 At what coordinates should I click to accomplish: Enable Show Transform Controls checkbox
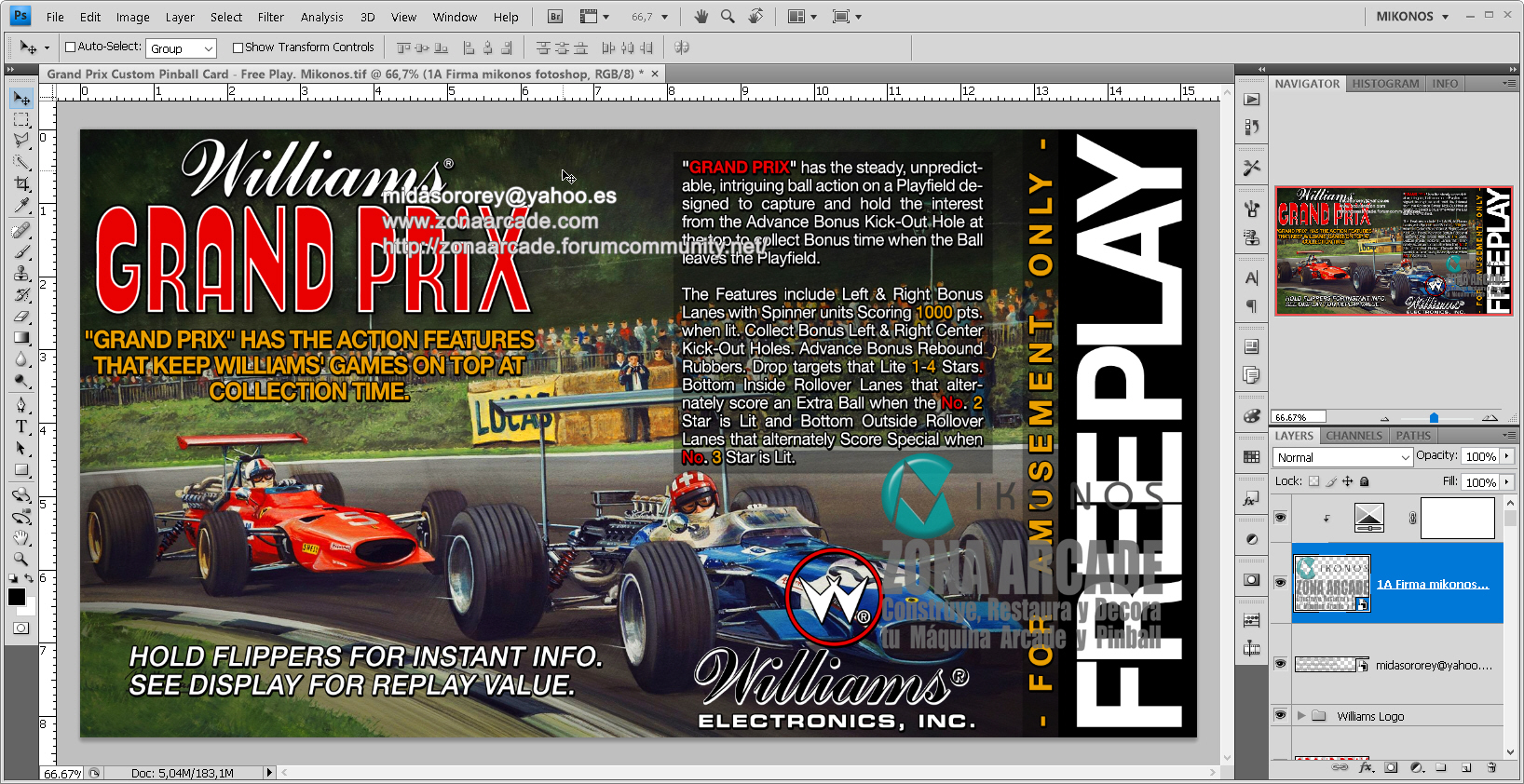coord(238,47)
